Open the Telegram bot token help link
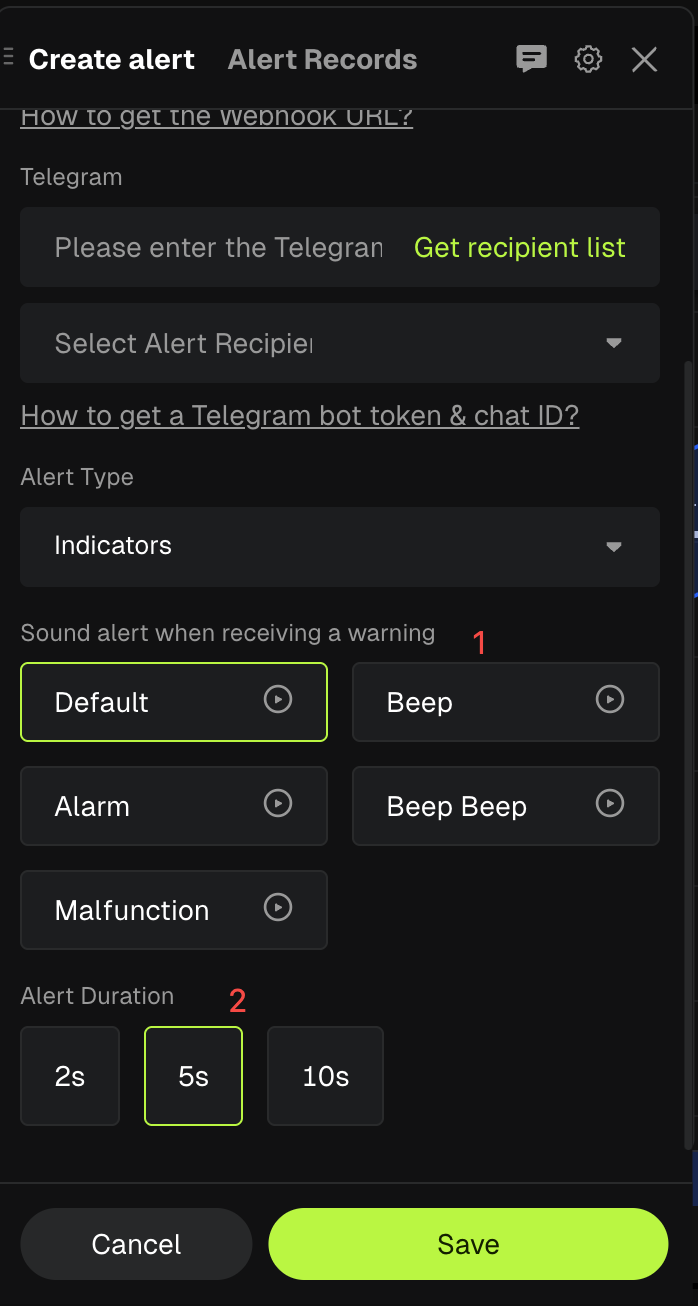Viewport: 698px width, 1306px height. [299, 415]
